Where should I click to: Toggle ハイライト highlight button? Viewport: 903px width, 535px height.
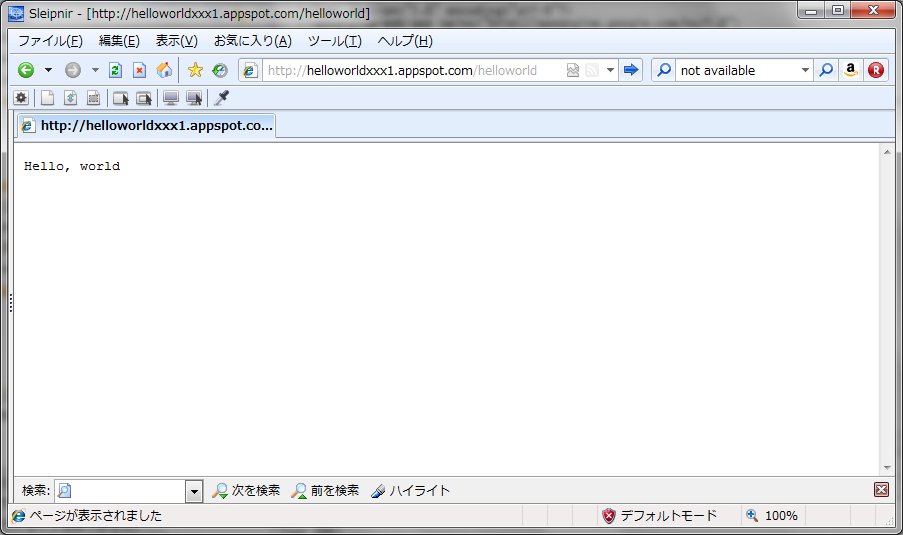(411, 491)
